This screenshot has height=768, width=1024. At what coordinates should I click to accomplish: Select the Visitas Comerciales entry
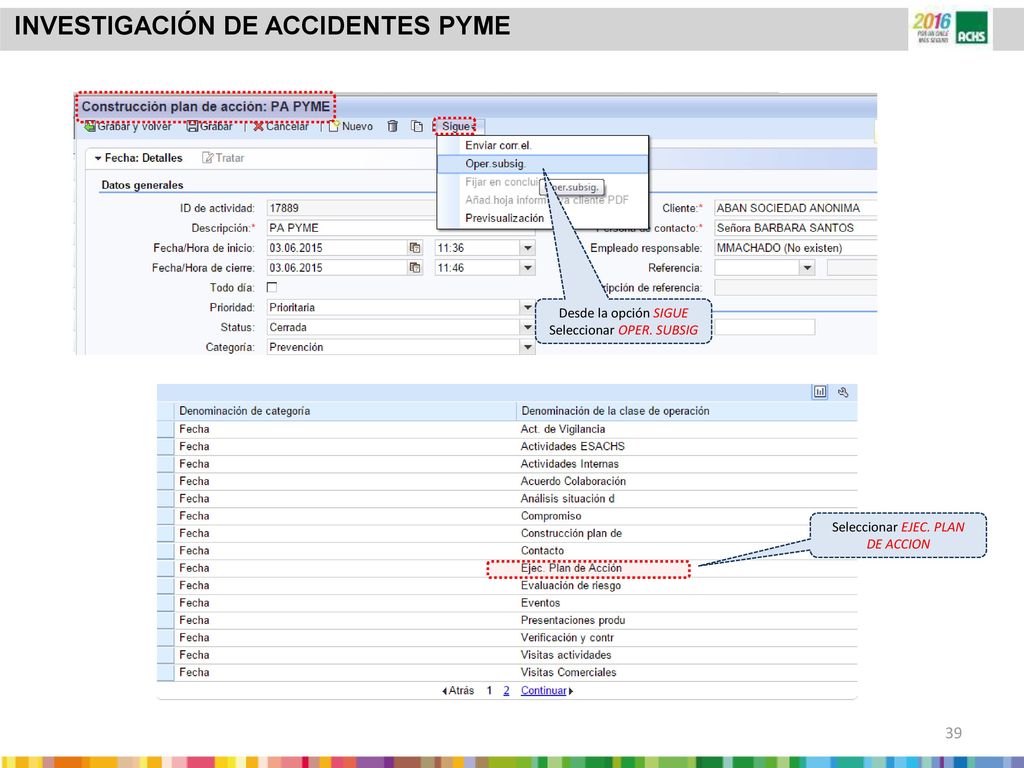pos(568,673)
